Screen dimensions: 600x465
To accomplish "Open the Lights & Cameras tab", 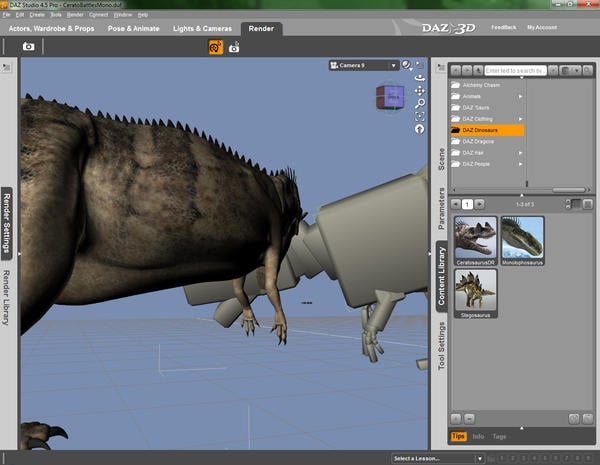I will 204,28.
